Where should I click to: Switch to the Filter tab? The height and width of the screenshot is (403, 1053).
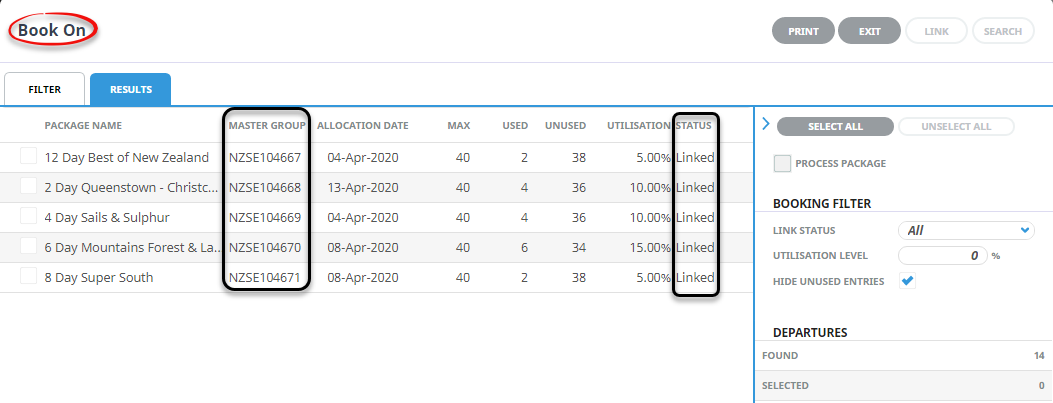[x=44, y=89]
